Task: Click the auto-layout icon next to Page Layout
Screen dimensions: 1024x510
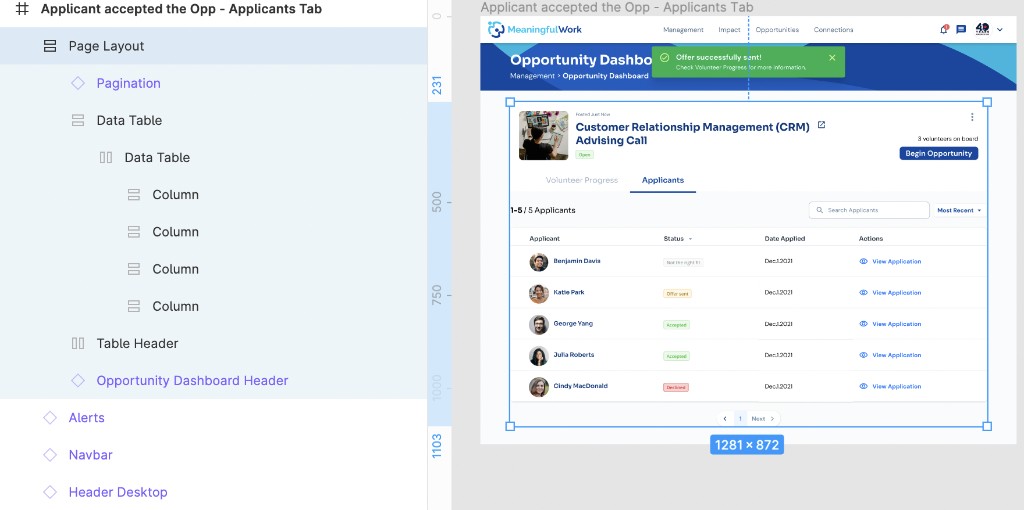Action: pyautogui.click(x=50, y=46)
